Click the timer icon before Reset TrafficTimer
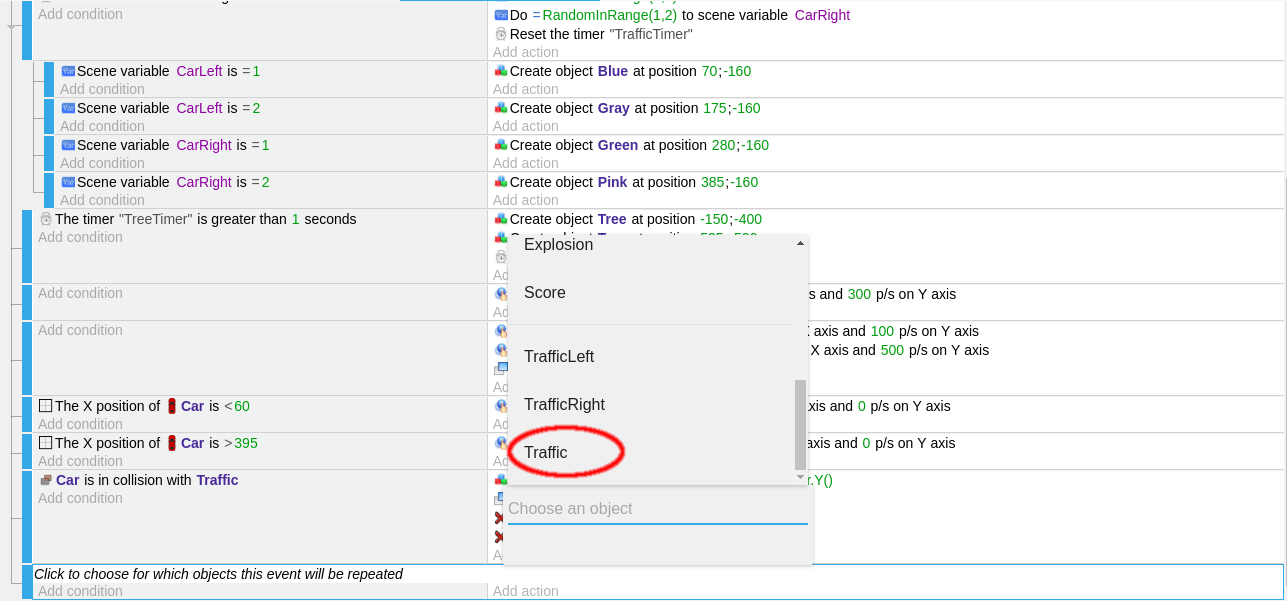This screenshot has width=1287, height=601. tap(500, 34)
